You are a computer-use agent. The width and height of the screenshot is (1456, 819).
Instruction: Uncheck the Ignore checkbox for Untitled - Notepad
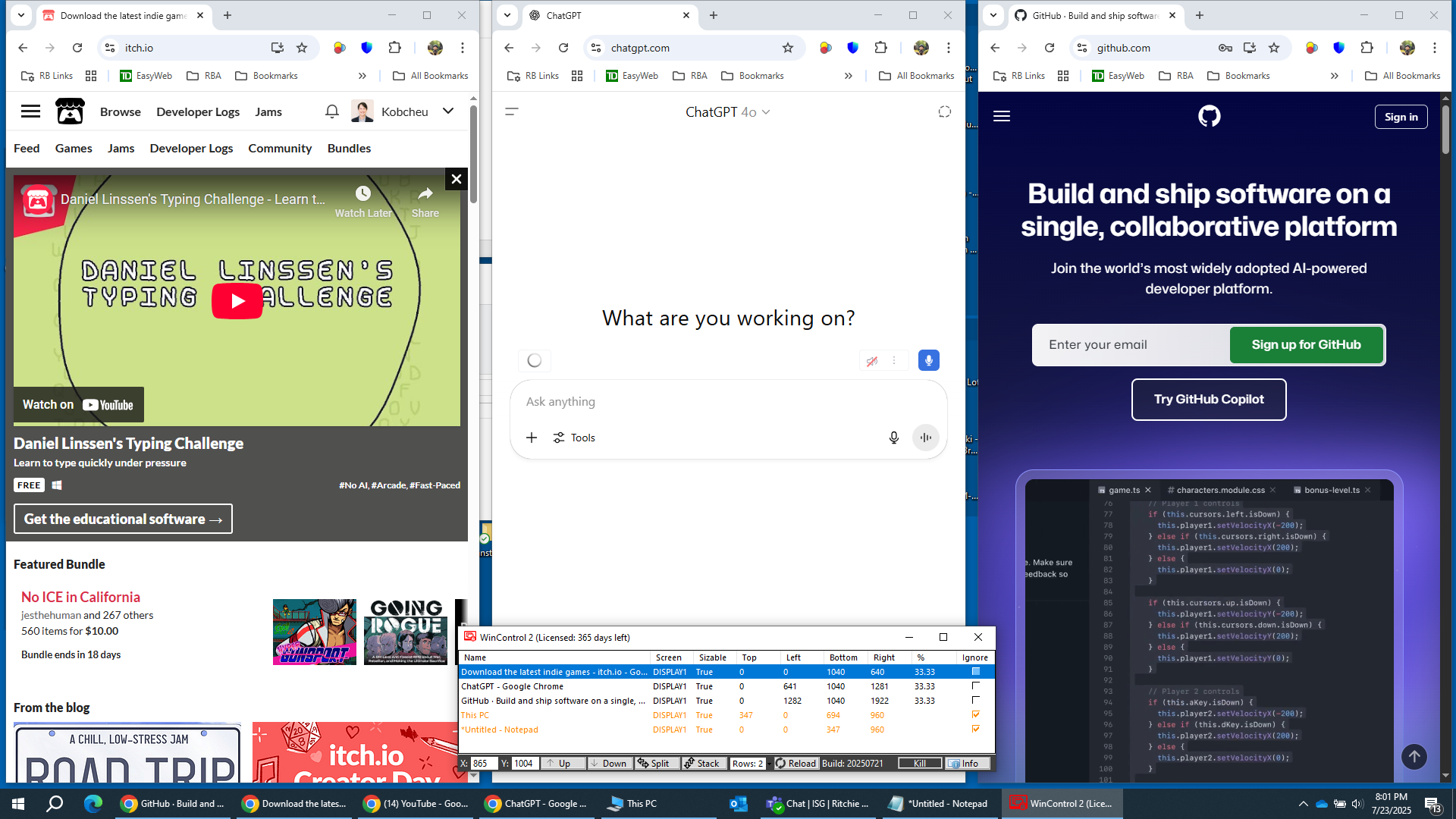[x=976, y=730]
